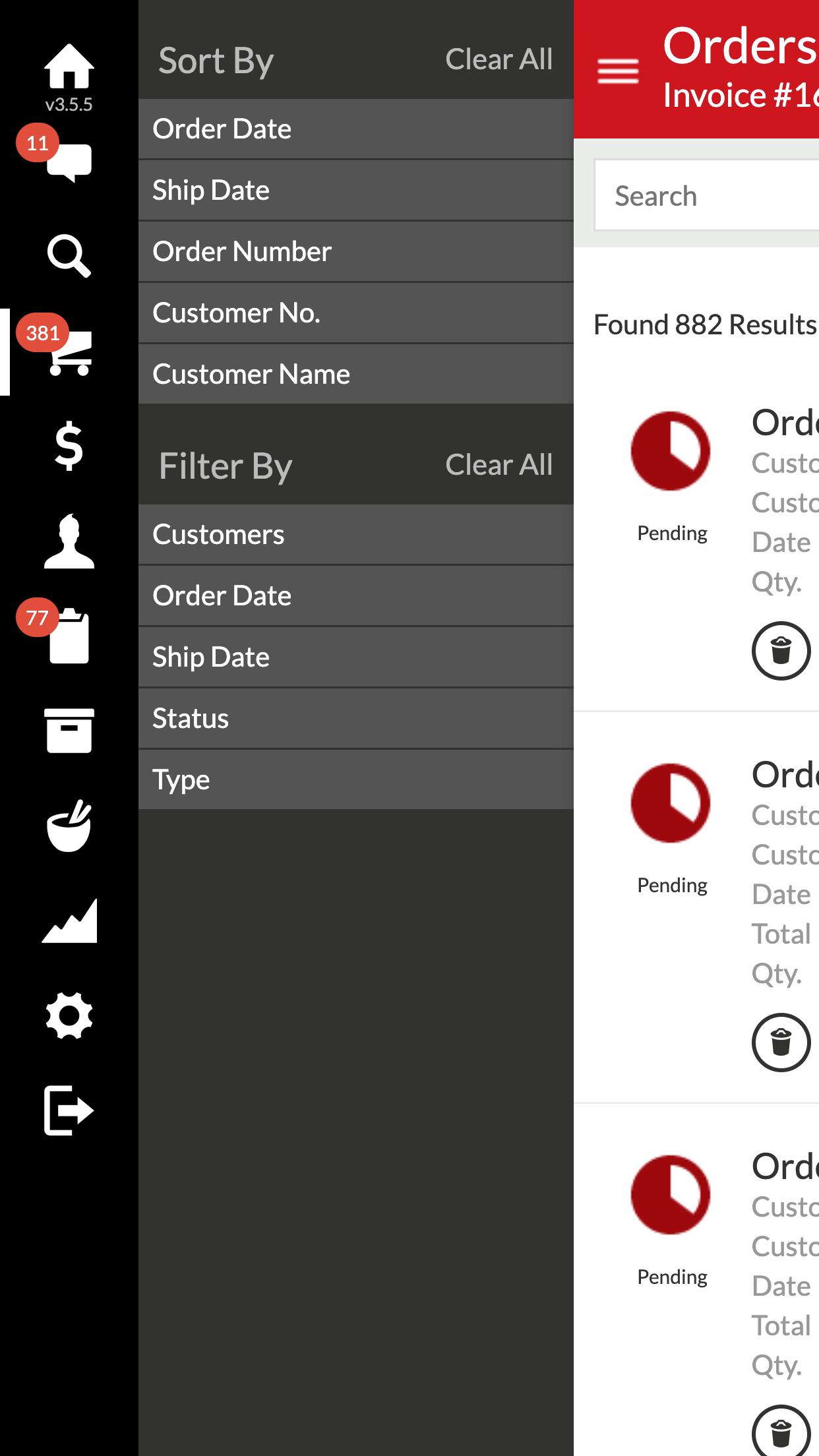Open the archive box icon
This screenshot has width=819, height=1456.
69,731
